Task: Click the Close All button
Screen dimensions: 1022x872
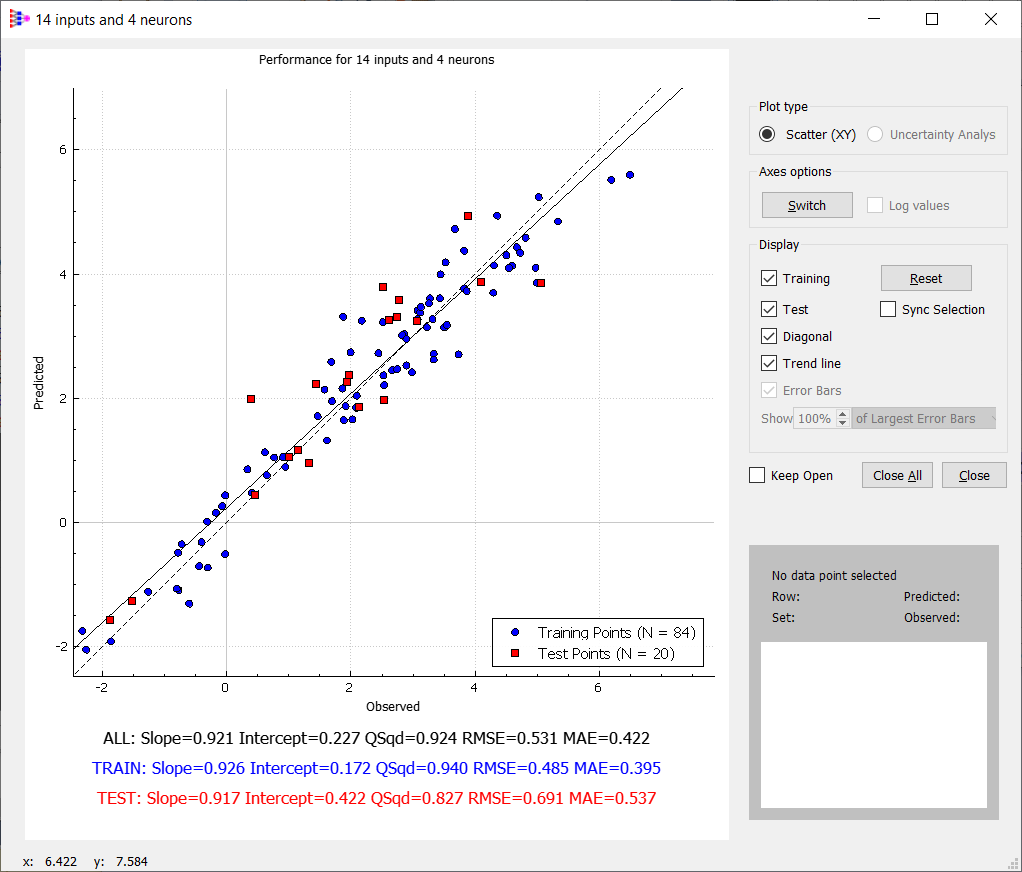Action: [x=897, y=475]
